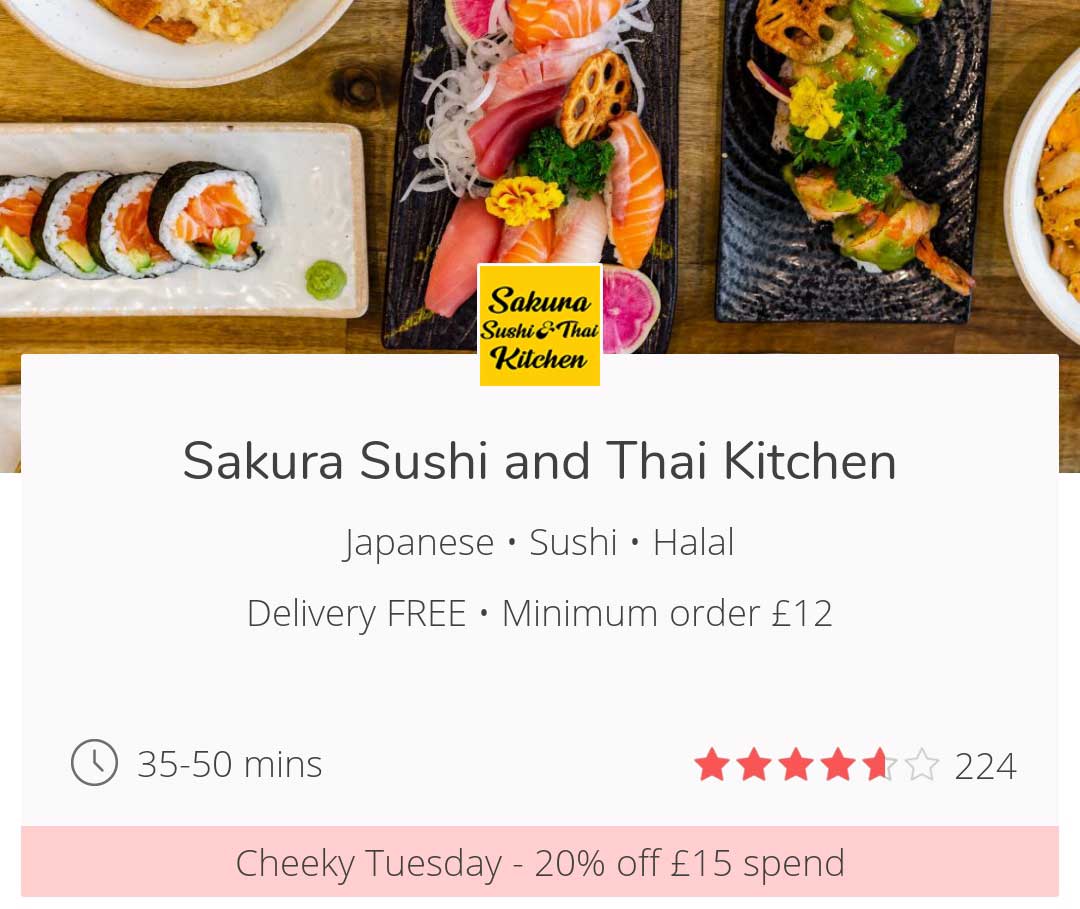Open the Sakura Sushi and Thai Kitchen title
The image size is (1080, 909).
click(x=539, y=460)
